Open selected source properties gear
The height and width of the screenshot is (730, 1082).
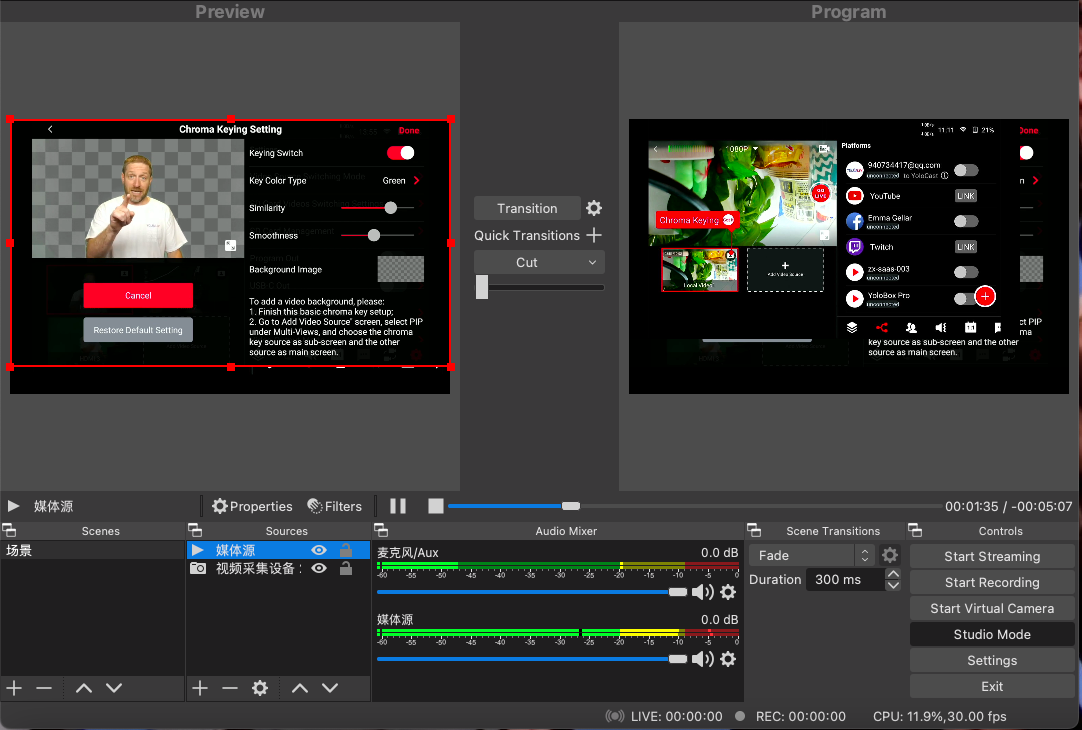[259, 688]
